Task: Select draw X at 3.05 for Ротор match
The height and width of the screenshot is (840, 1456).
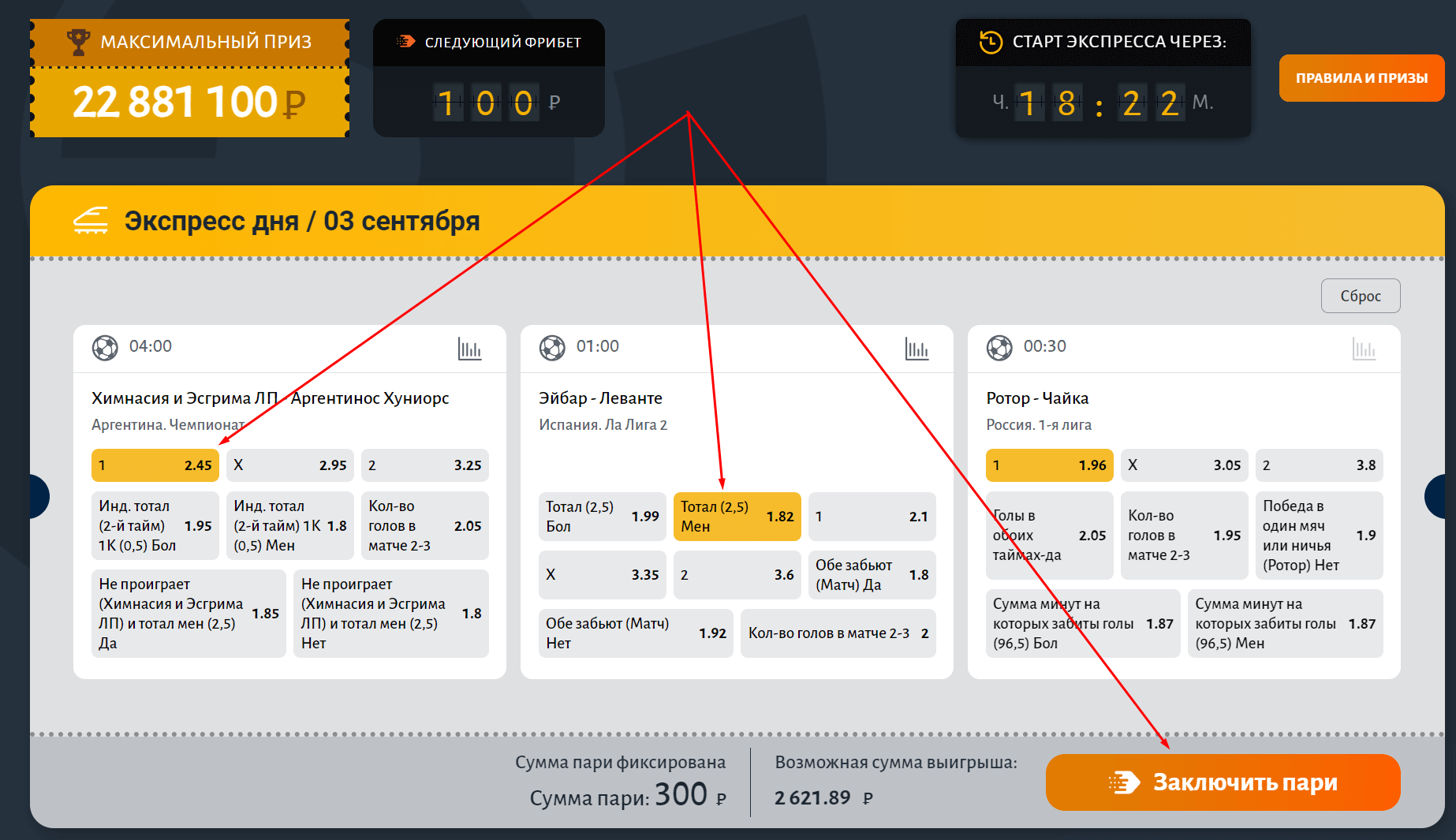Action: point(1185,465)
